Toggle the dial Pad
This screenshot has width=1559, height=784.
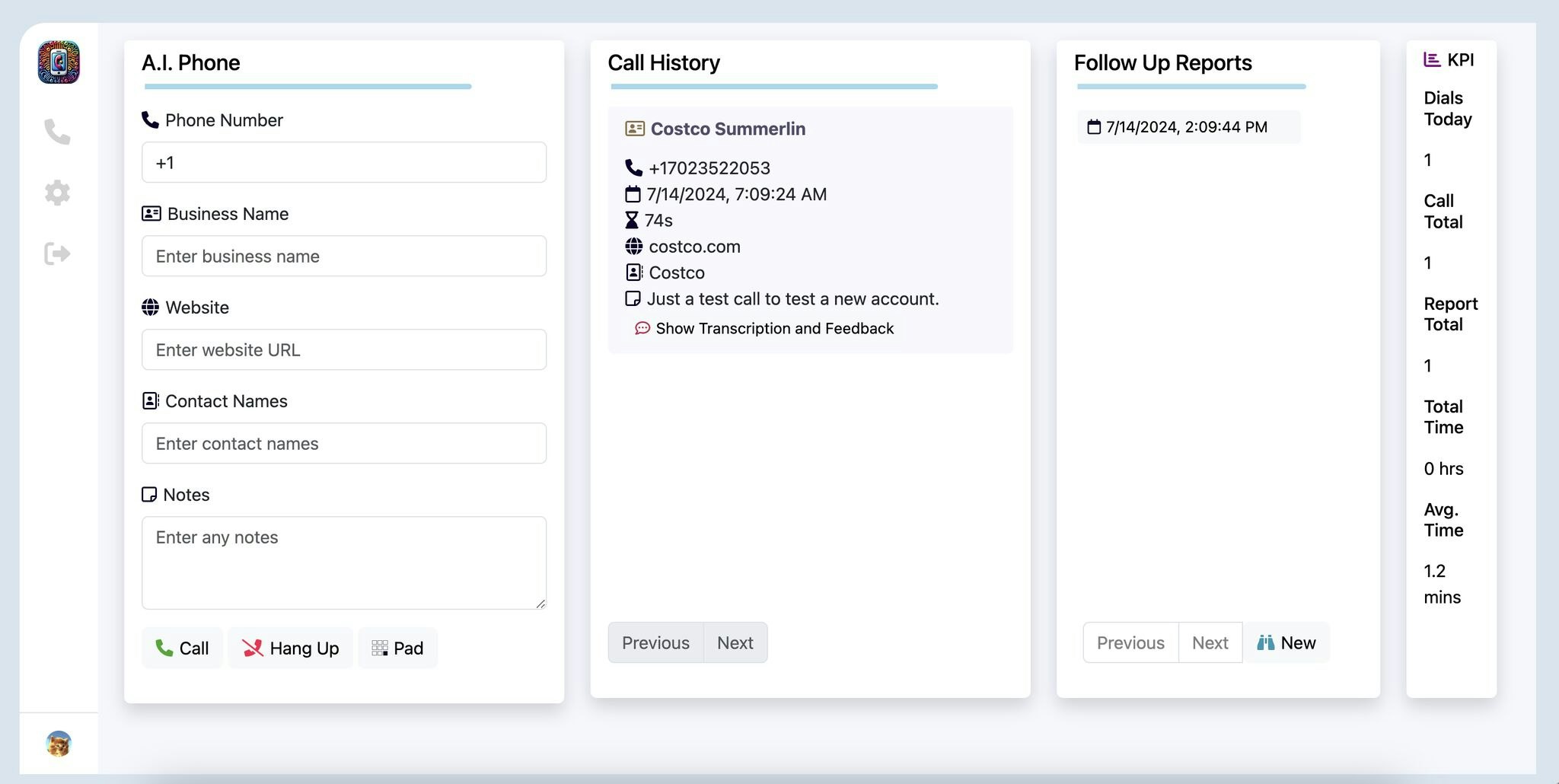397,648
